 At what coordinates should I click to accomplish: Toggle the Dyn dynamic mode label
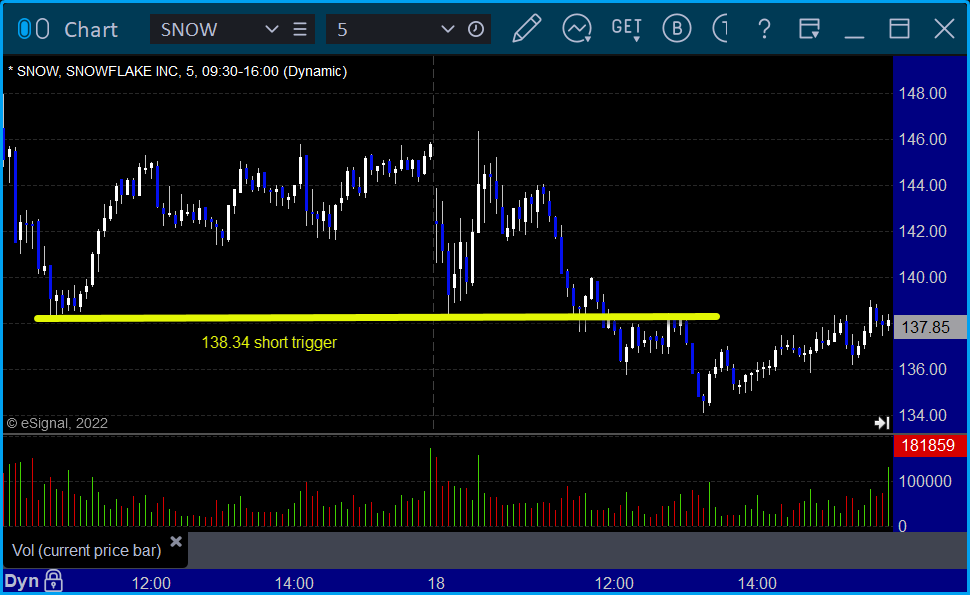click(22, 581)
